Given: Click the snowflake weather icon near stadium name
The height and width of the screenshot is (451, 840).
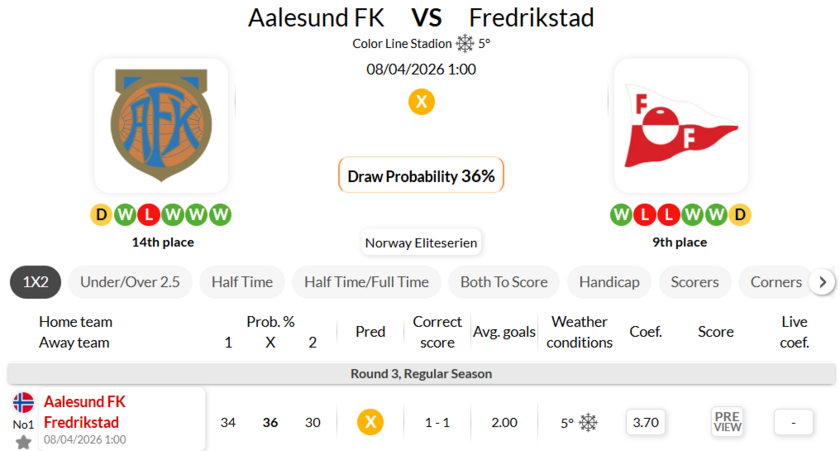Looking at the screenshot, I should pos(465,43).
